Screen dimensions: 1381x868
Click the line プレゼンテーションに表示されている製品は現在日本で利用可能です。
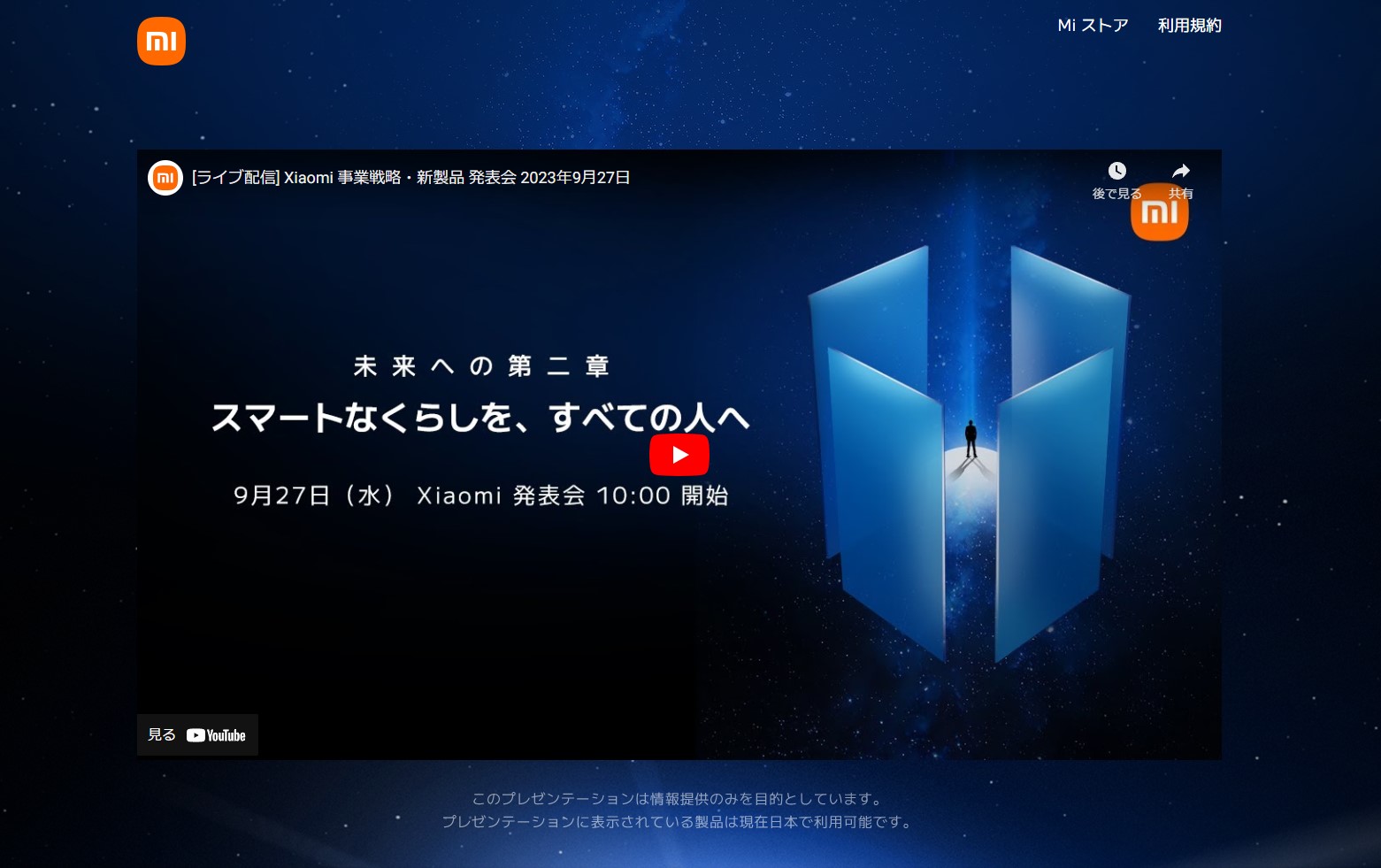tap(679, 822)
